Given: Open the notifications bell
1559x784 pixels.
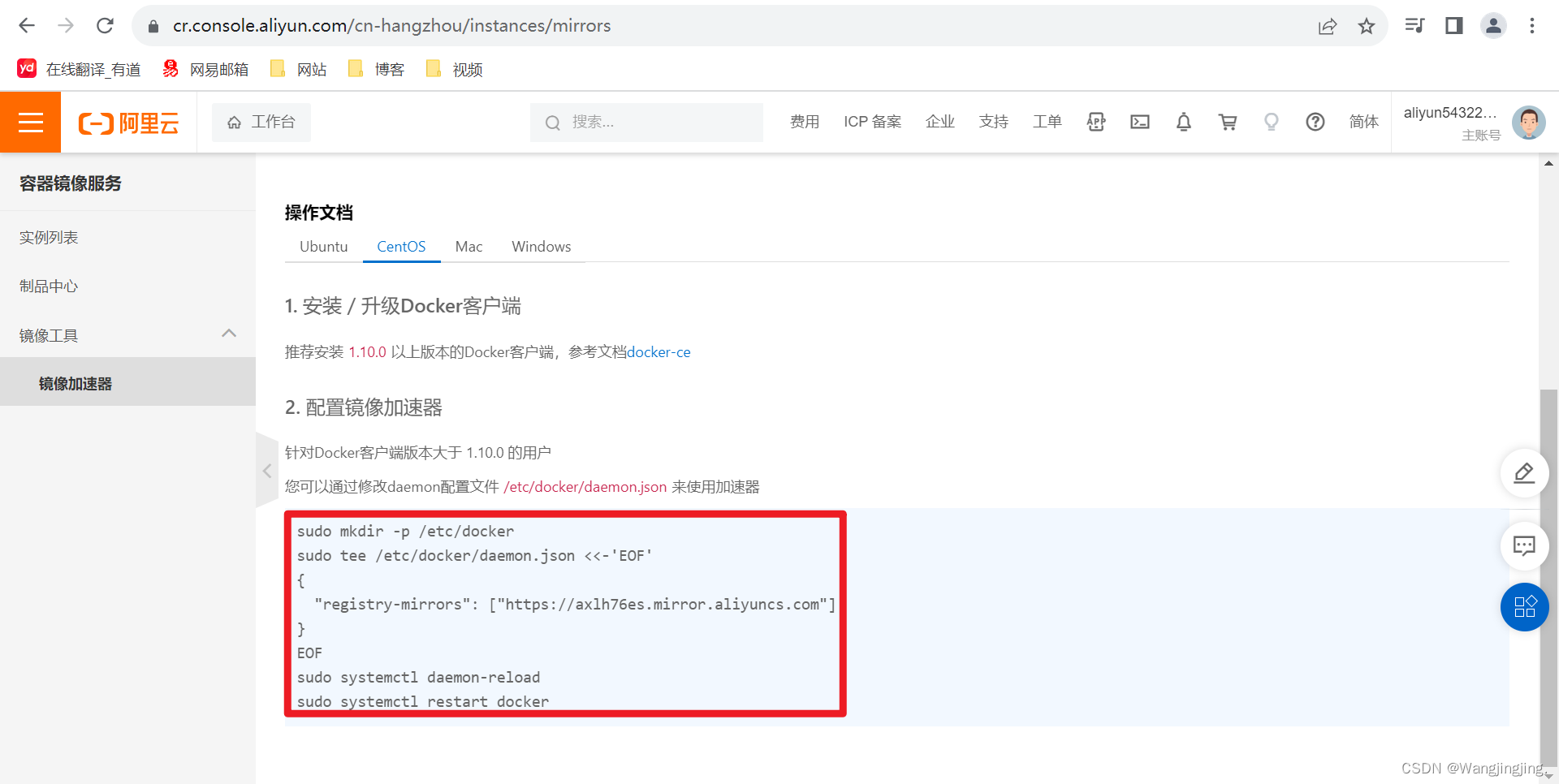Looking at the screenshot, I should pyautogui.click(x=1184, y=122).
